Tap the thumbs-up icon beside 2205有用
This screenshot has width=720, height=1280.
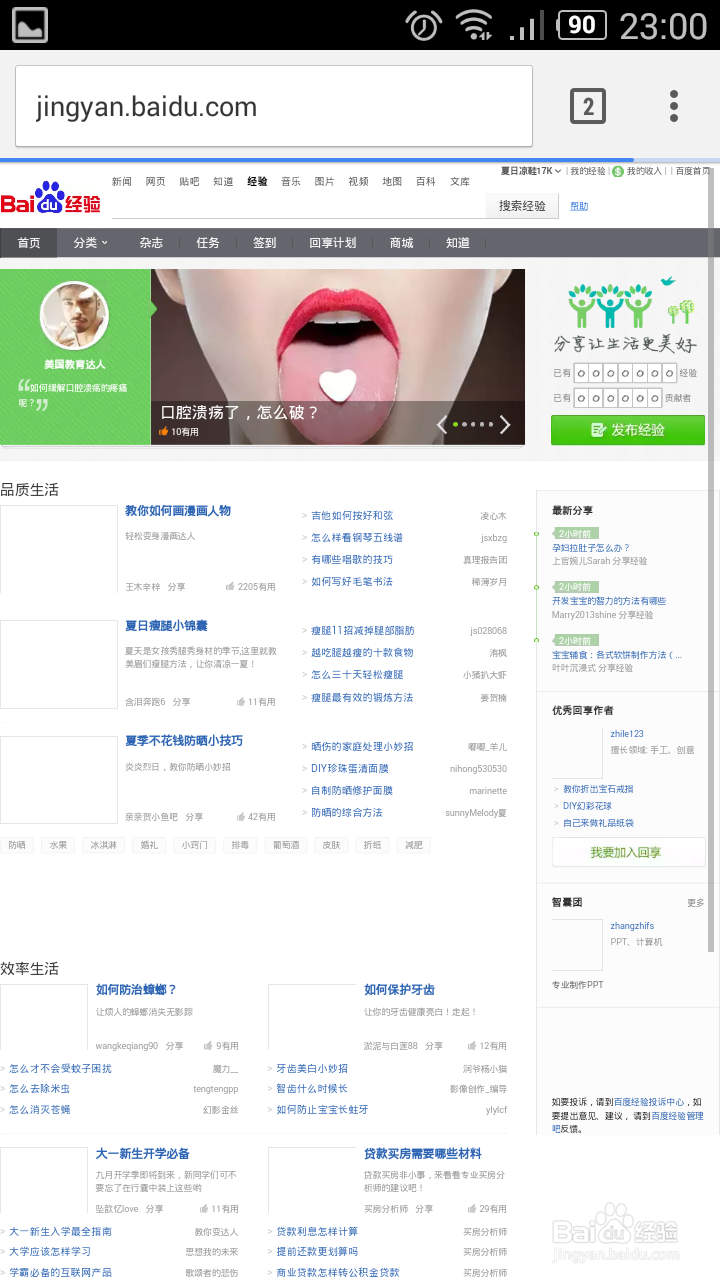[230, 587]
